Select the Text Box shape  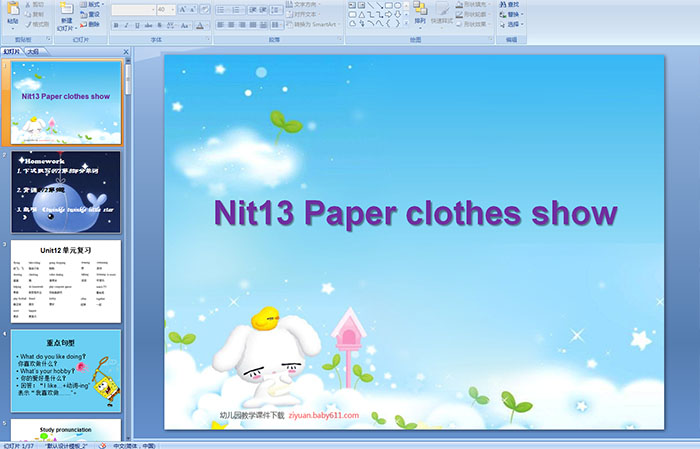352,5
